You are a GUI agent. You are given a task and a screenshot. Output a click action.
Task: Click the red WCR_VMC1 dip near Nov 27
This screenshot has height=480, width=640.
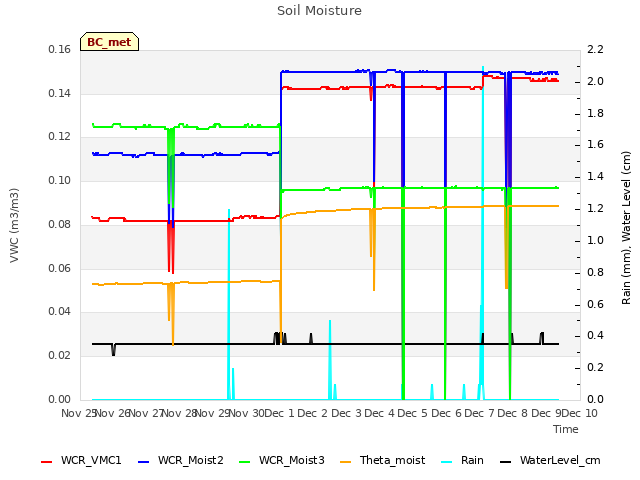(171, 247)
